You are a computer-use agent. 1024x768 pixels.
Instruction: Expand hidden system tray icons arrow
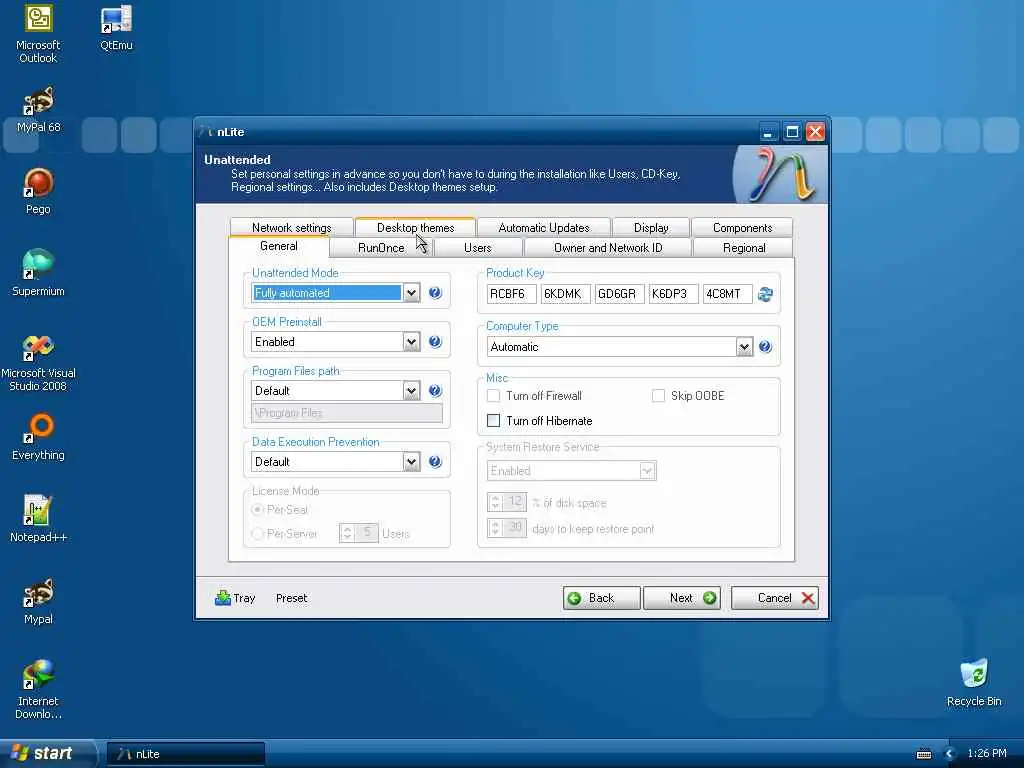point(950,754)
